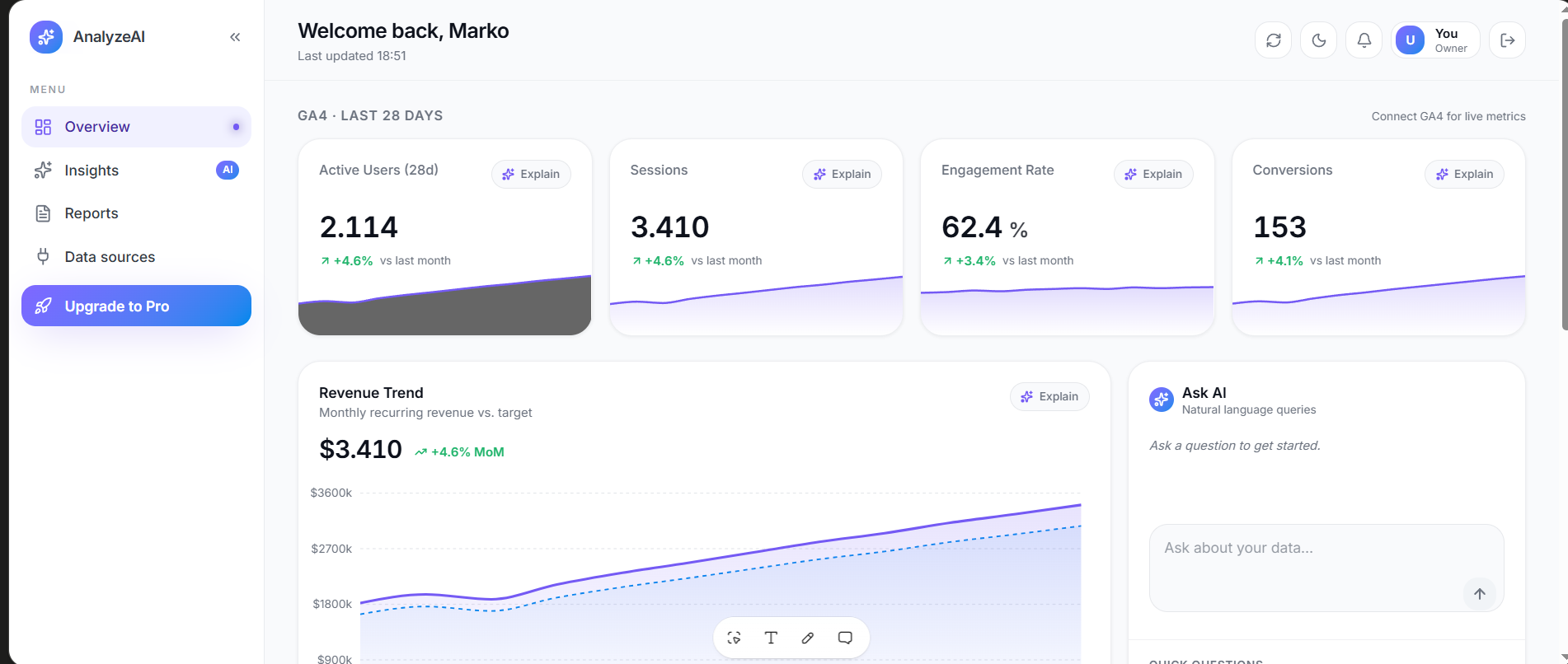Screen dimensions: 1568x664
Task: Click the Conversions value 153
Action: point(1279,227)
